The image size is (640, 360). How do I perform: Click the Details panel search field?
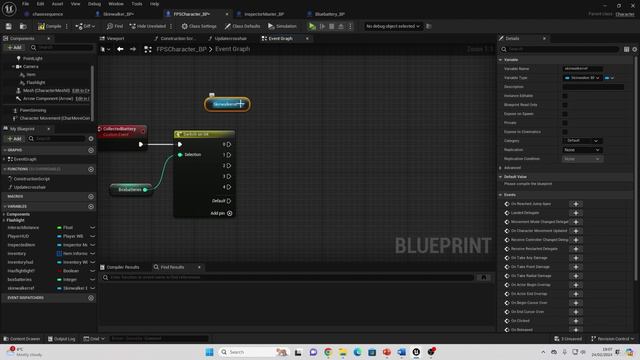pos(560,49)
